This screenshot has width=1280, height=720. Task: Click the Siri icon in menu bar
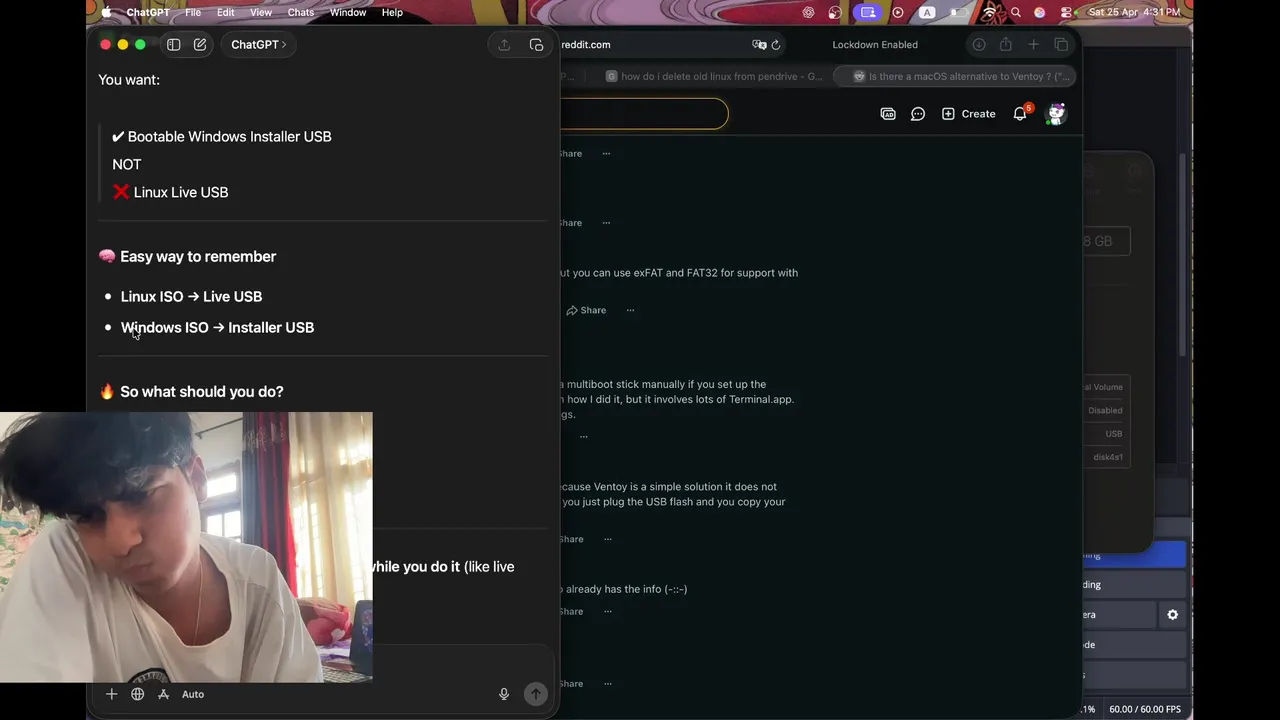point(1040,12)
